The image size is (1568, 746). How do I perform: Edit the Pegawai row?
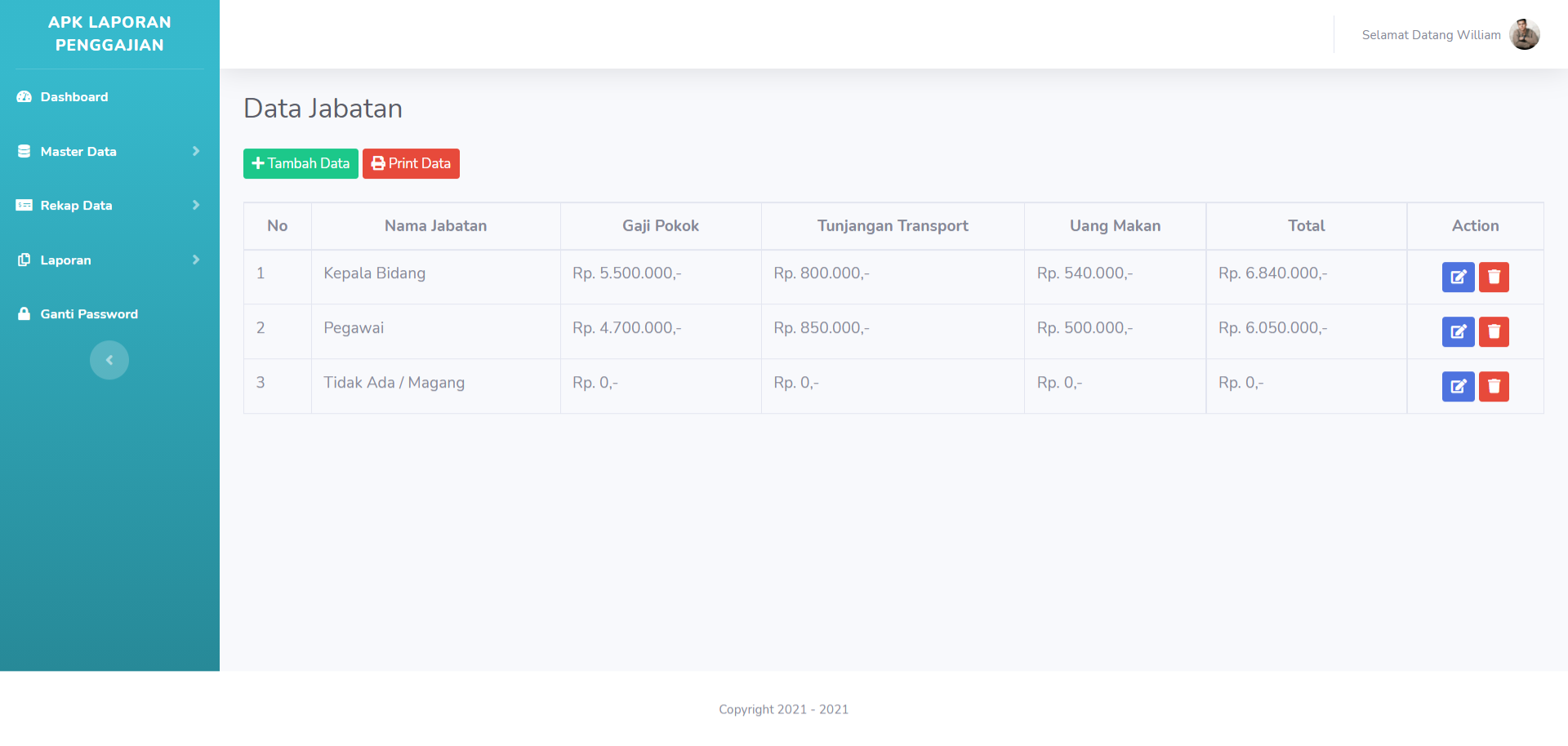coord(1458,332)
